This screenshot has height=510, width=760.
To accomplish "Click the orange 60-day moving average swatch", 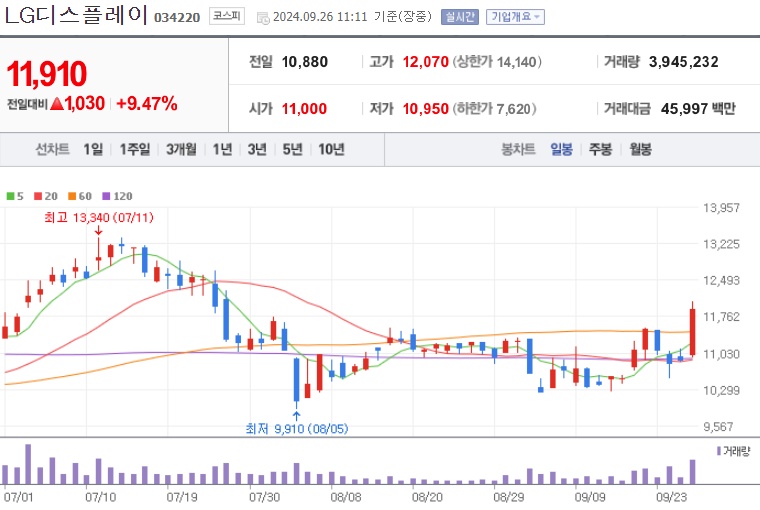I will point(72,196).
